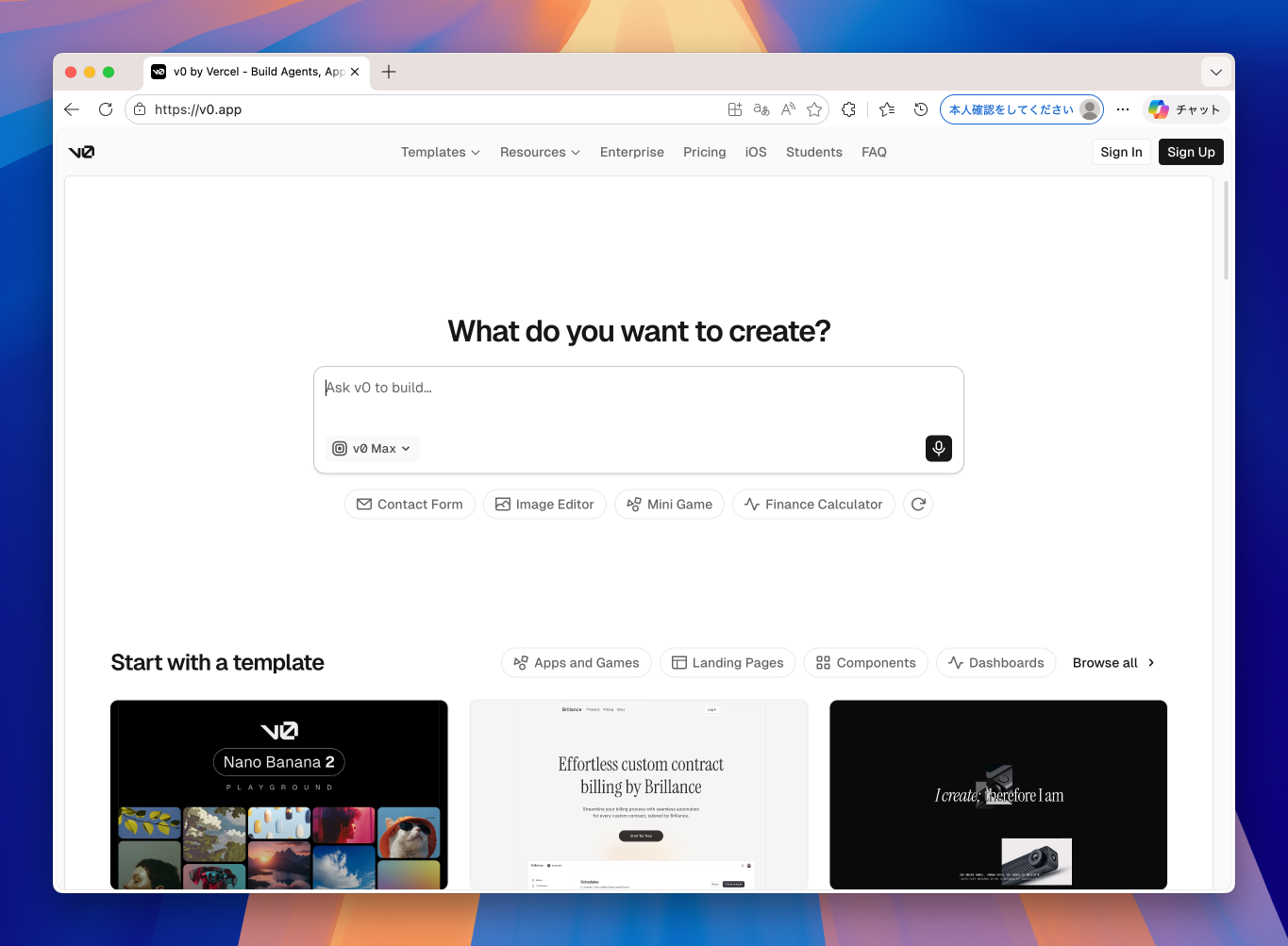
Task: Click the address bar URL https://v0.app
Action: tap(198, 109)
